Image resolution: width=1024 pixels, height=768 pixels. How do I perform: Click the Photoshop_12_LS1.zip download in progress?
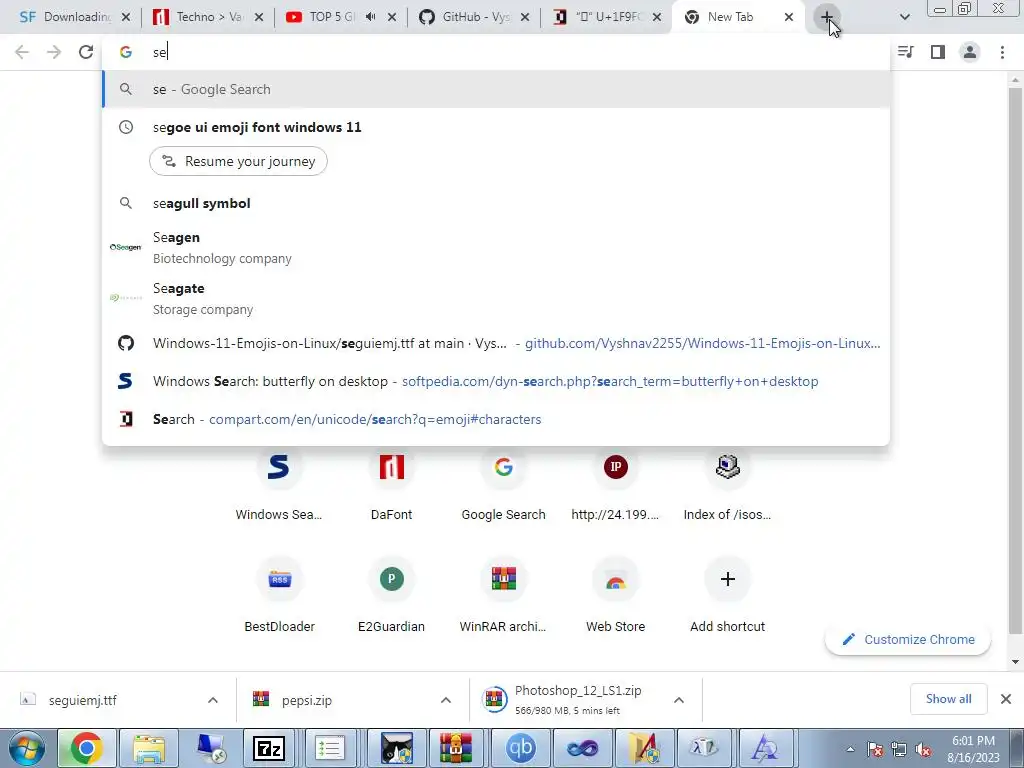[x=568, y=700]
